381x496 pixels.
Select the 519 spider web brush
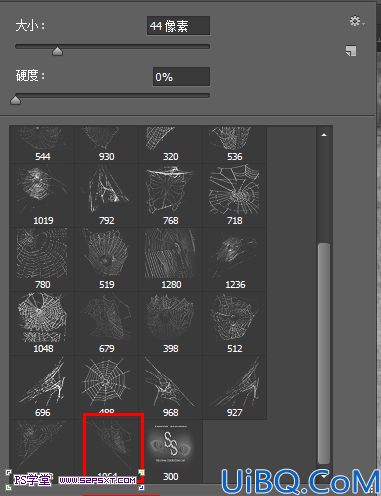106,259
